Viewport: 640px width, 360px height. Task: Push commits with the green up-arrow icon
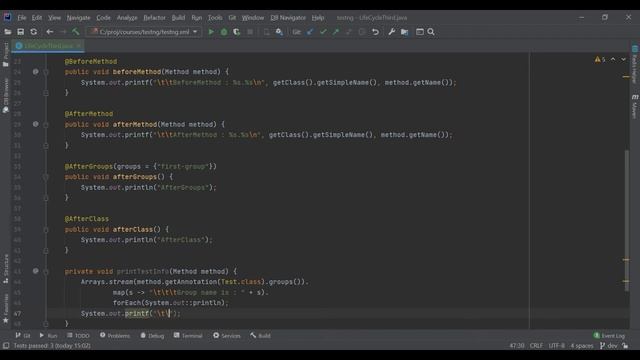click(336, 32)
